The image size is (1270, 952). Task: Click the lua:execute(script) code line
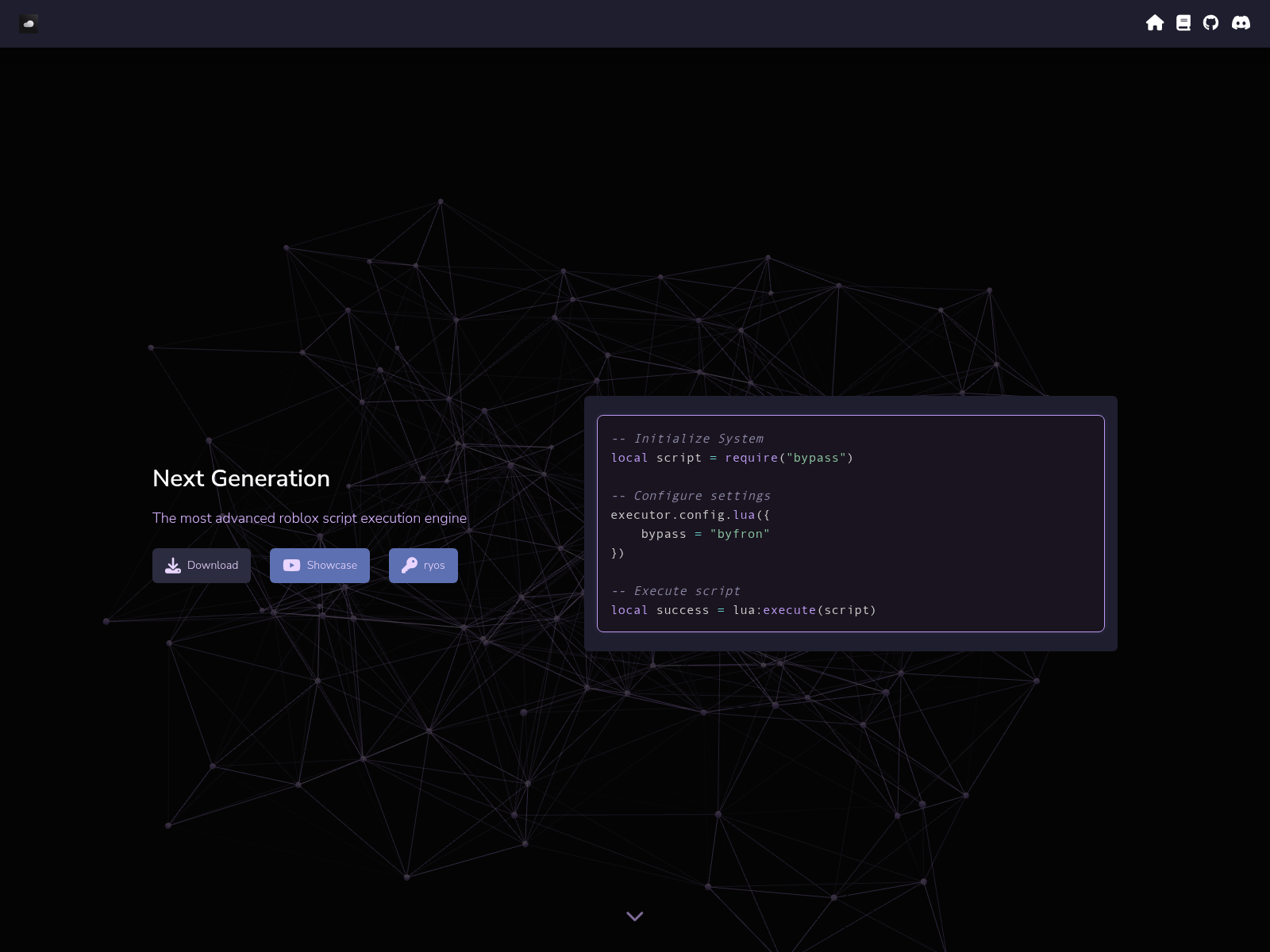pos(743,609)
